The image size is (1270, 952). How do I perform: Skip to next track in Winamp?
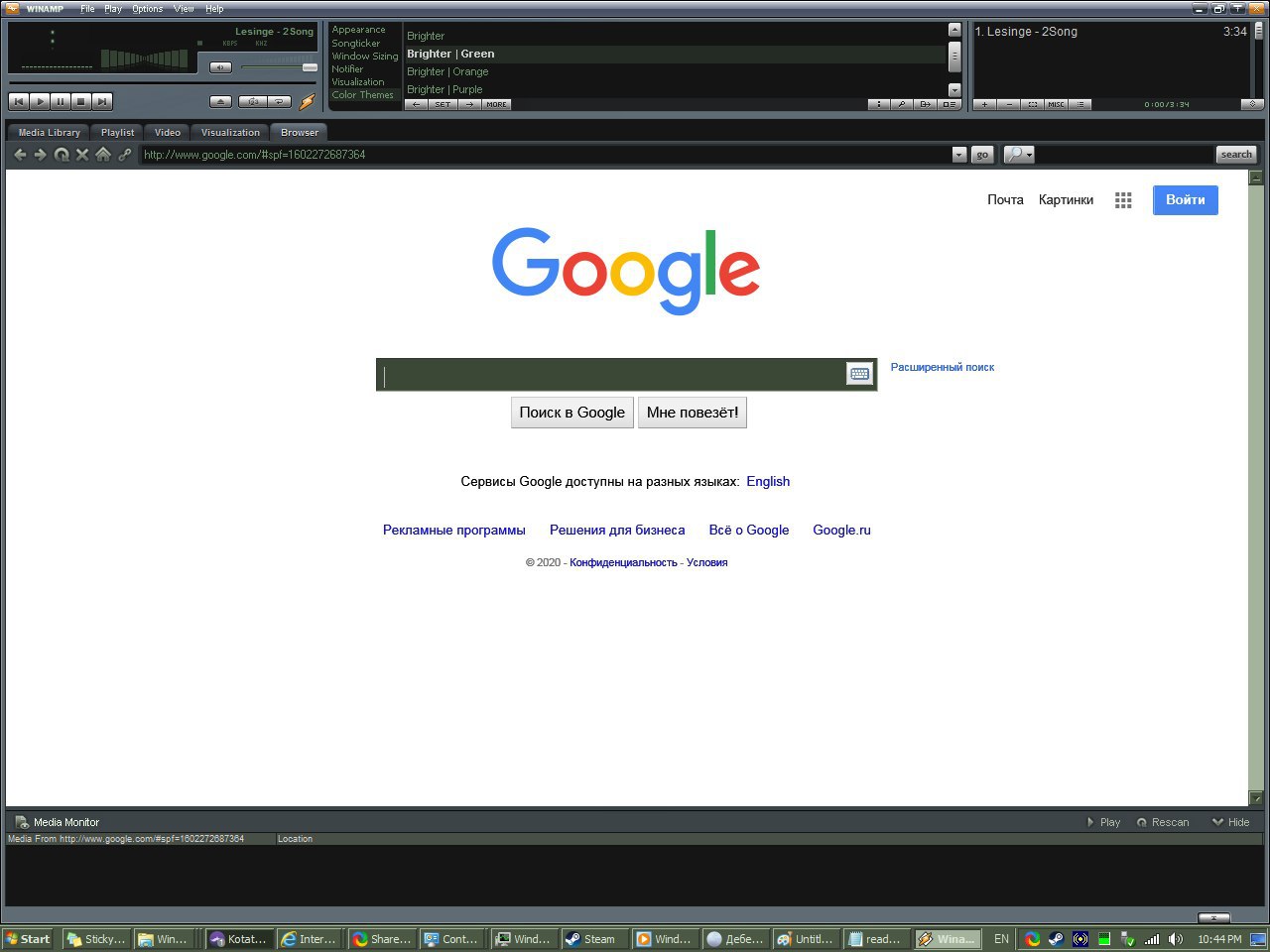click(102, 101)
